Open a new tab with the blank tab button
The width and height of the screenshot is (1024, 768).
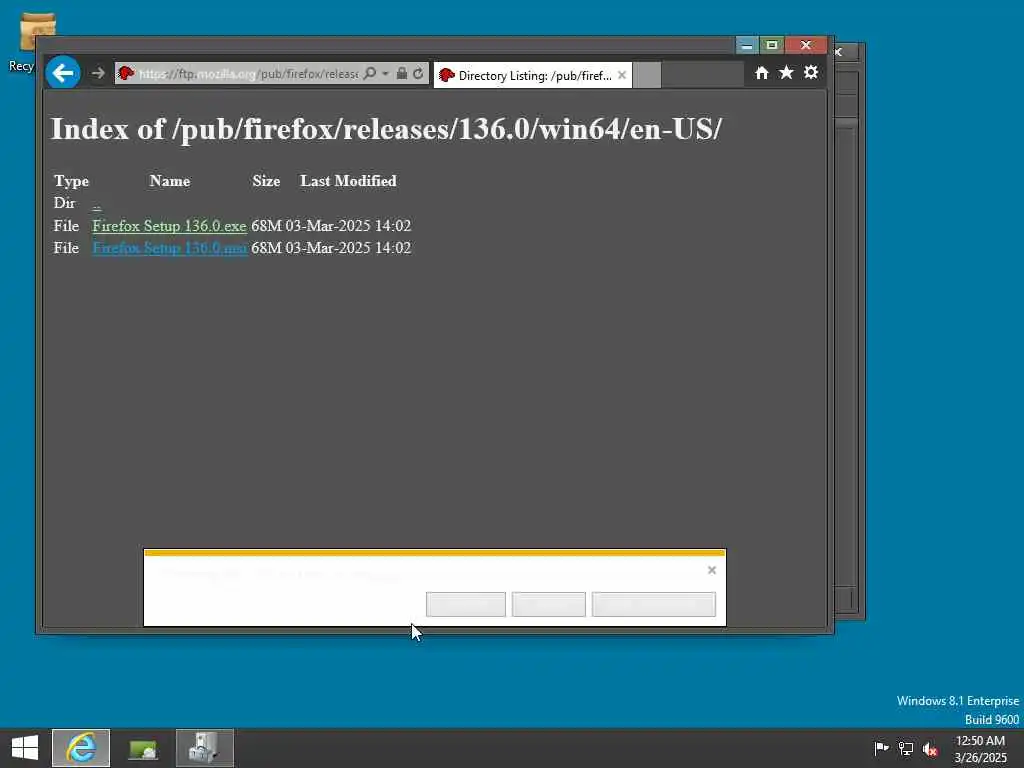point(647,75)
